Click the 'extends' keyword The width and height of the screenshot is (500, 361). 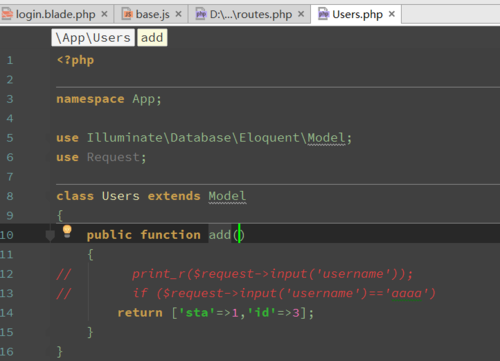coord(174,196)
